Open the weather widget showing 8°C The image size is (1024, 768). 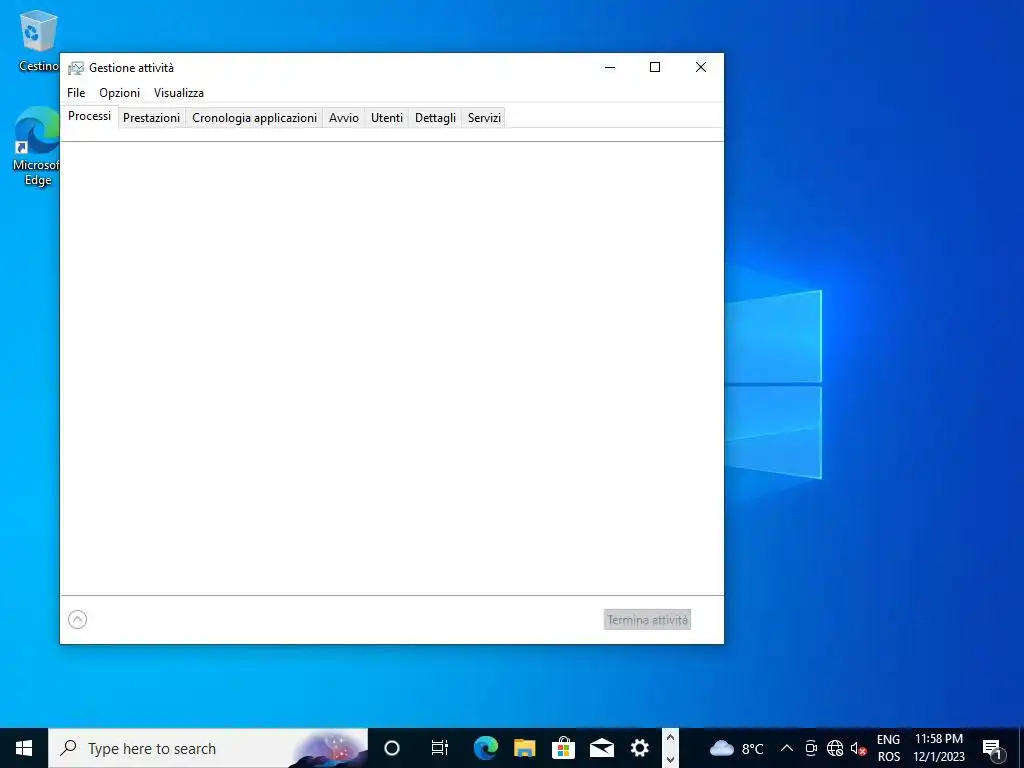[736, 748]
